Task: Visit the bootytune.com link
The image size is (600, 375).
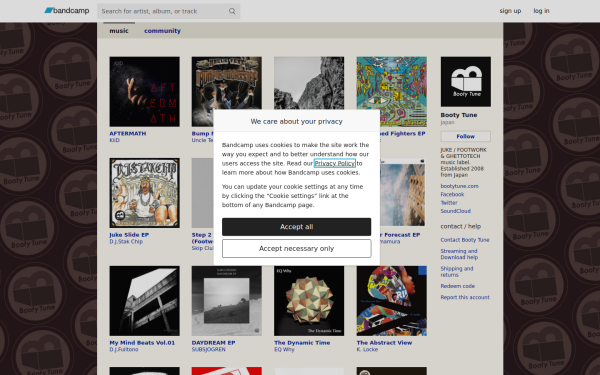Action: click(x=459, y=186)
